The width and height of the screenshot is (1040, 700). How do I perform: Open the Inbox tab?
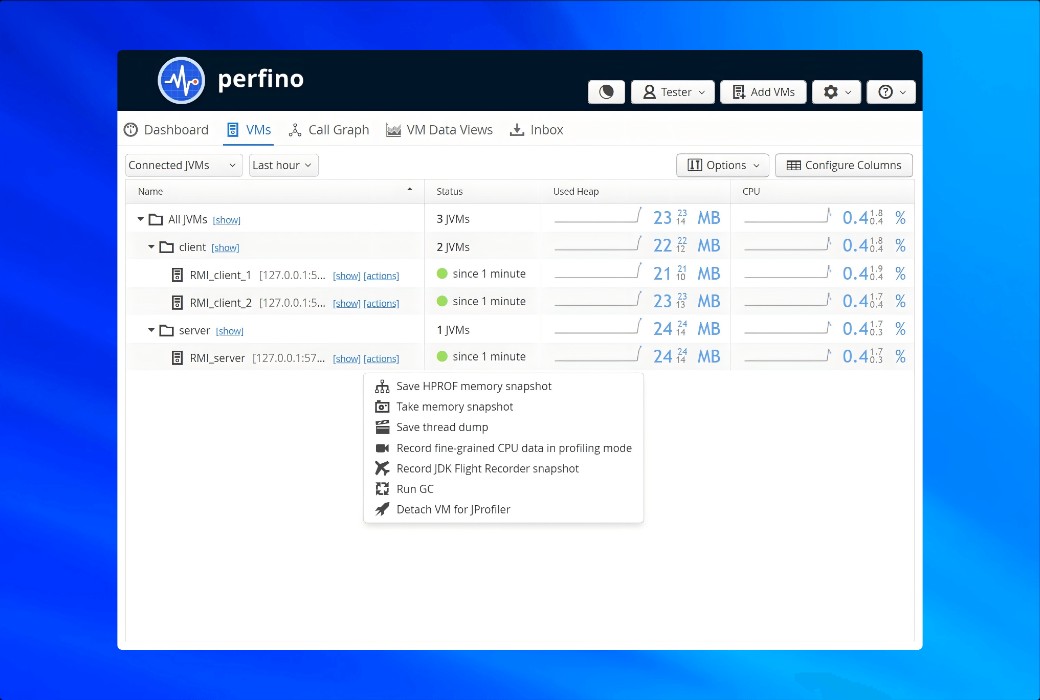tap(537, 129)
